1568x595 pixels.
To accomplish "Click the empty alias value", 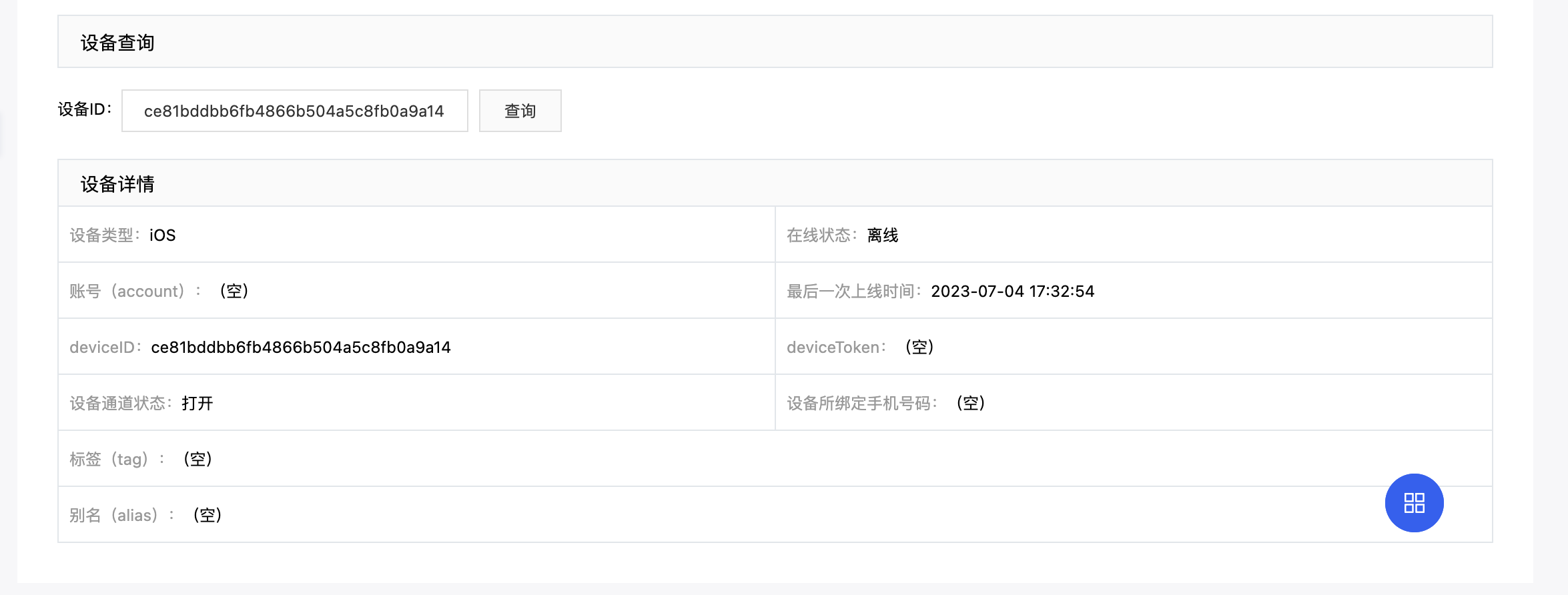I will [x=208, y=516].
